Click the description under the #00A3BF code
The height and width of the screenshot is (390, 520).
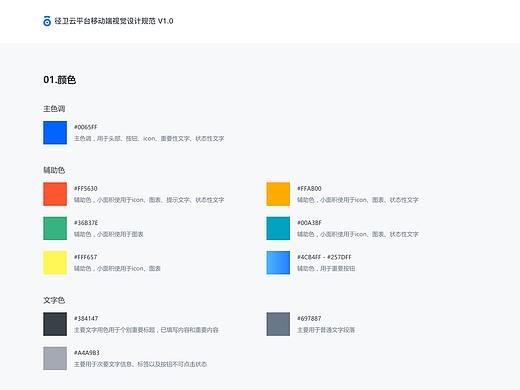[x=358, y=234]
